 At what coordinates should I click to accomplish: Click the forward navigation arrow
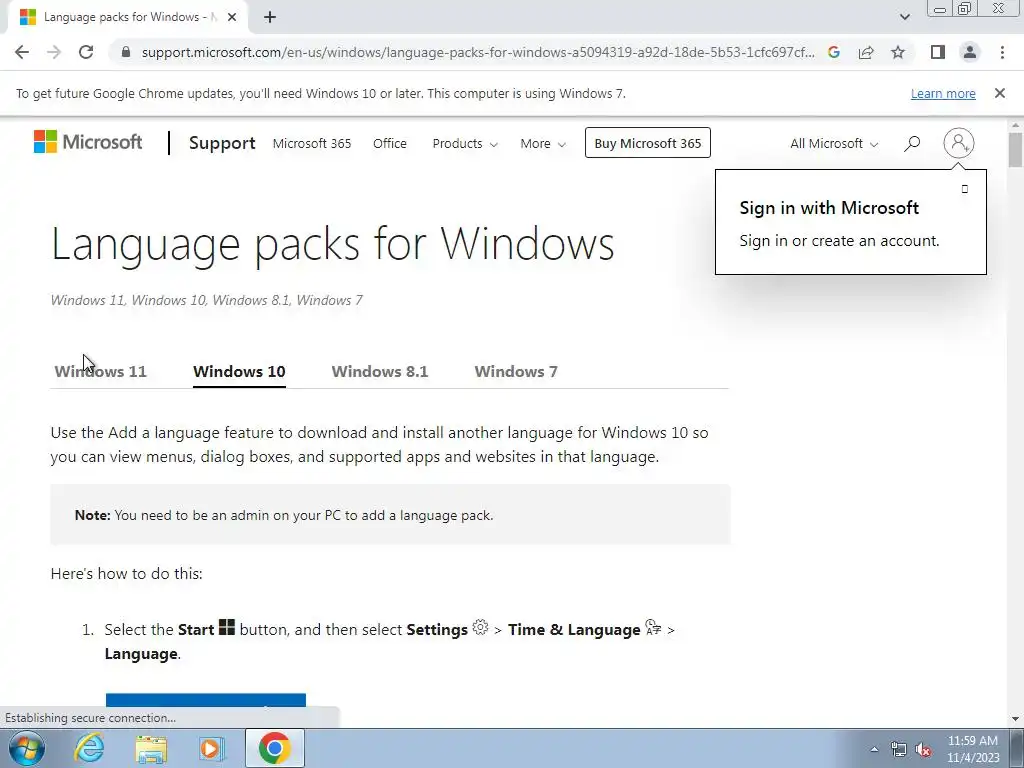click(x=54, y=52)
